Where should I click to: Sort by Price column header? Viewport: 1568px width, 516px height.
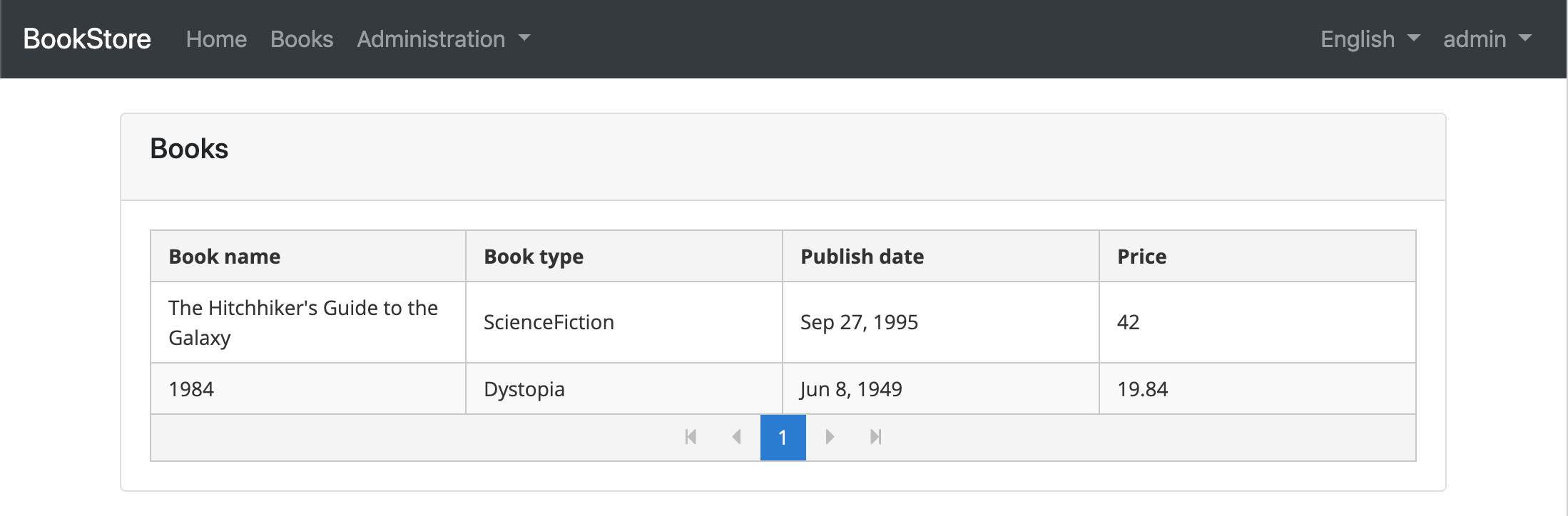(x=1141, y=257)
